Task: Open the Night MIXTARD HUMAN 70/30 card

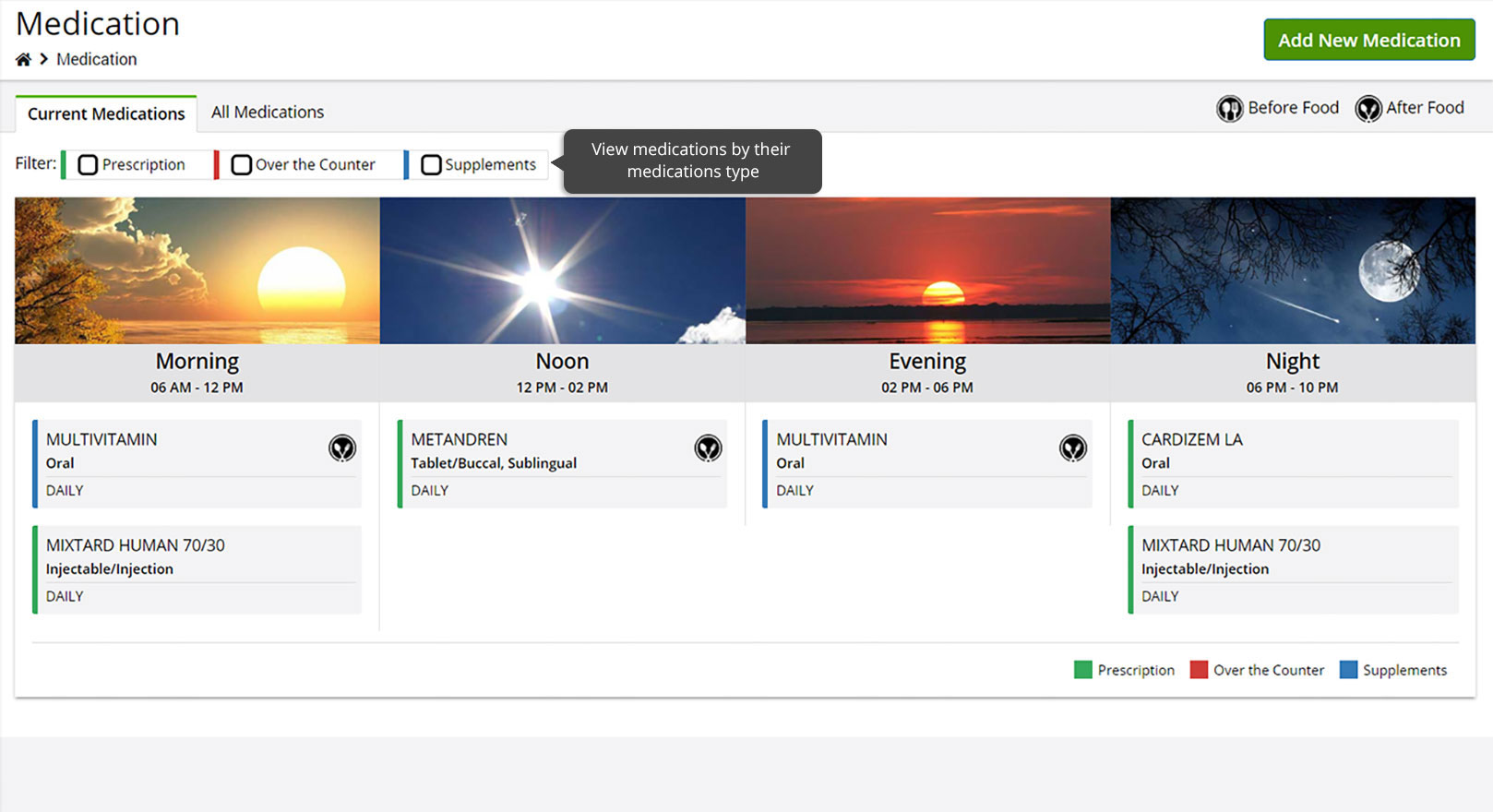Action: [1293, 570]
